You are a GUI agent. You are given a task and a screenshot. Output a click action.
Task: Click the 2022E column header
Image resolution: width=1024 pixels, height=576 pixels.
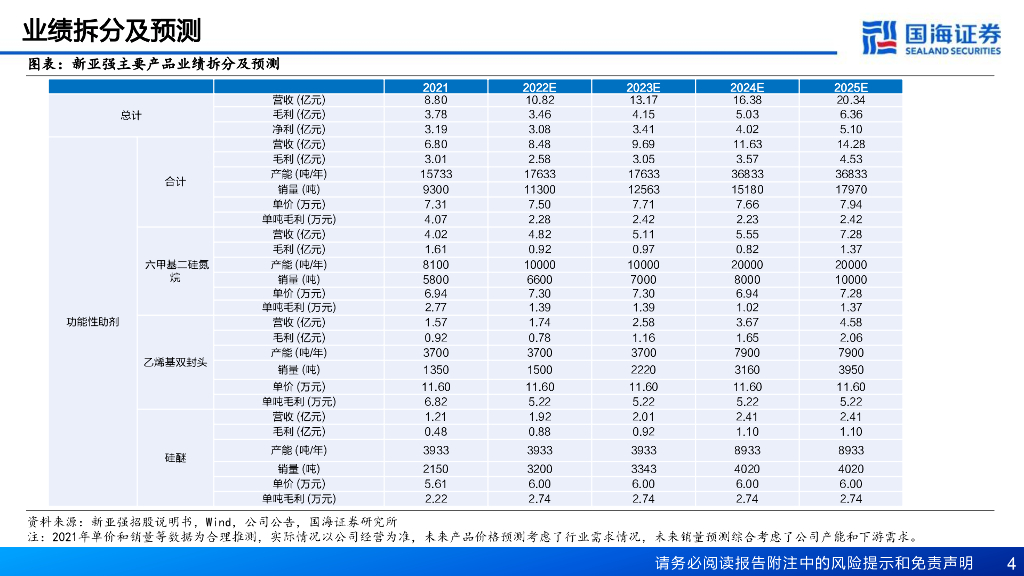[539, 88]
